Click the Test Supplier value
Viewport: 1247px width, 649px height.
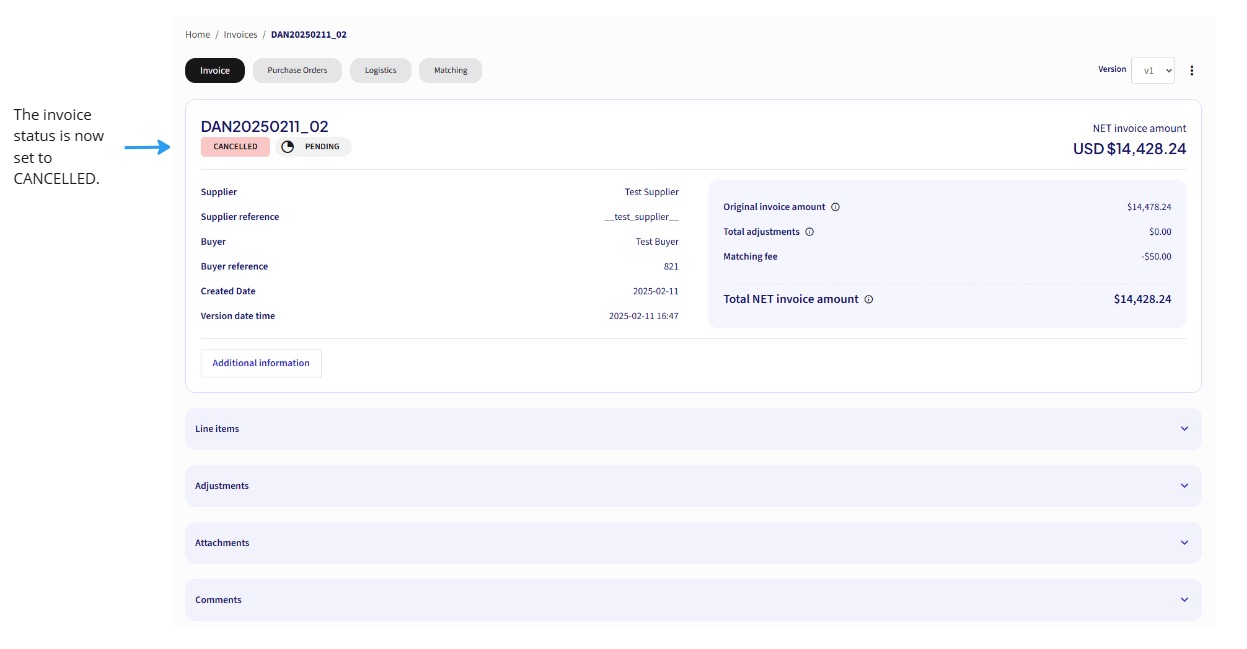pos(651,192)
